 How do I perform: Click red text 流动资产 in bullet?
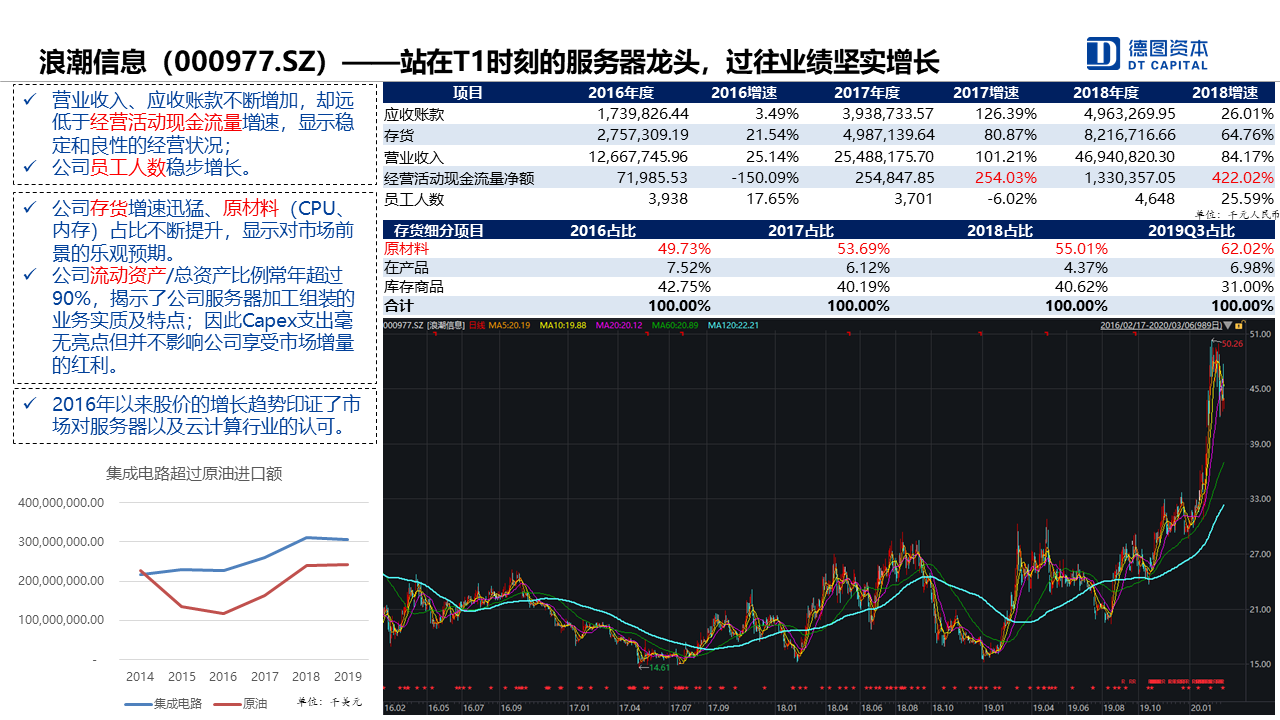coord(128,275)
